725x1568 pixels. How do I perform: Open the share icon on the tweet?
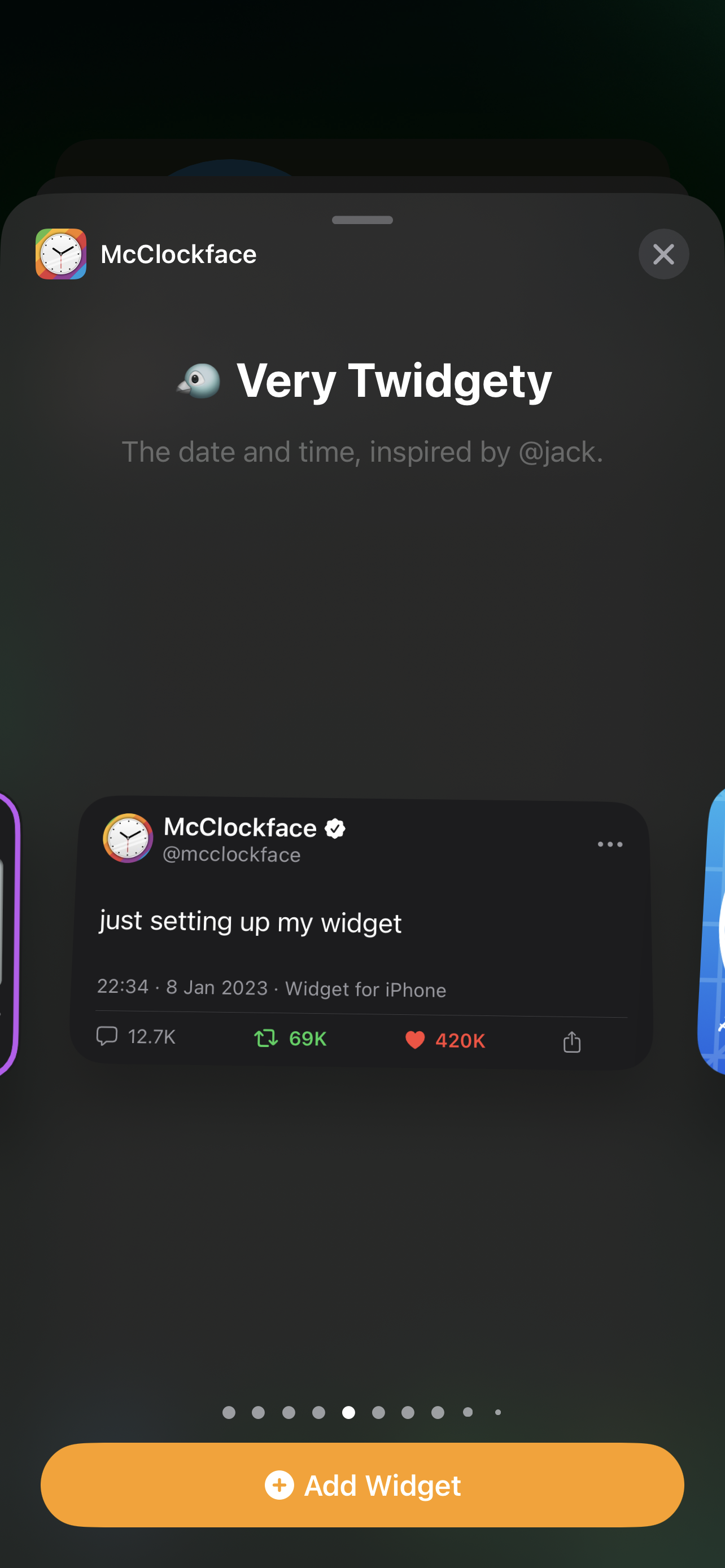click(x=571, y=1040)
